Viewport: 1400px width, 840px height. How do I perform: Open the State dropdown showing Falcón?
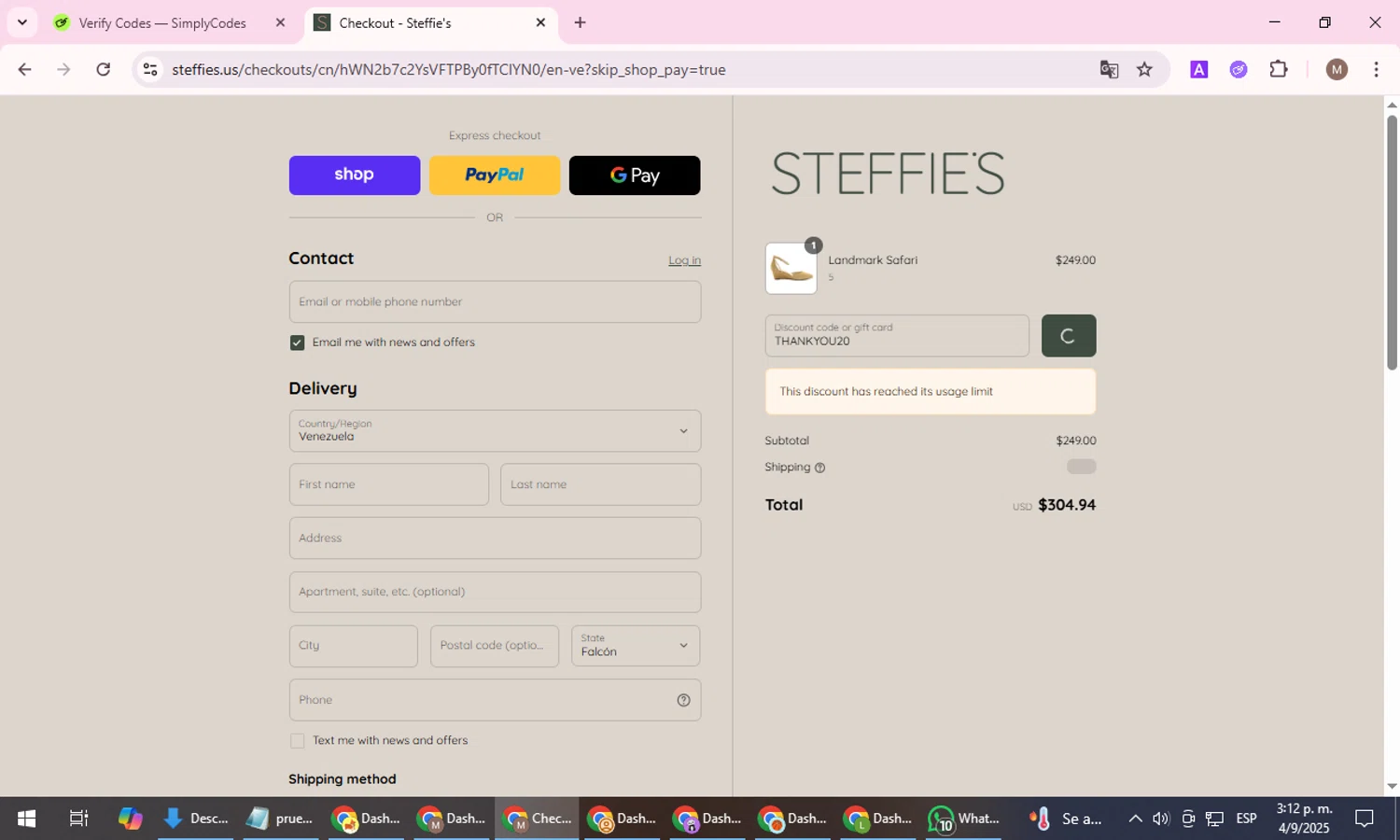click(636, 646)
